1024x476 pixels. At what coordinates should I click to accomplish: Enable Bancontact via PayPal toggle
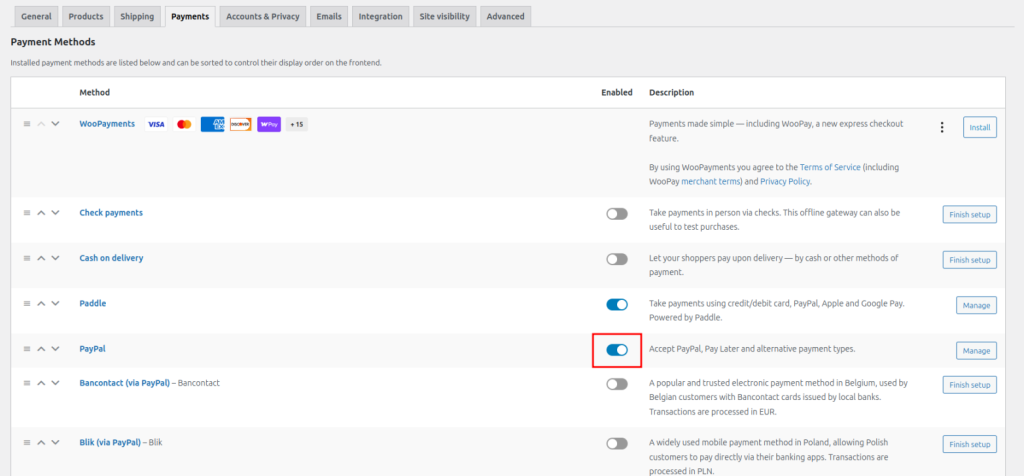(616, 384)
